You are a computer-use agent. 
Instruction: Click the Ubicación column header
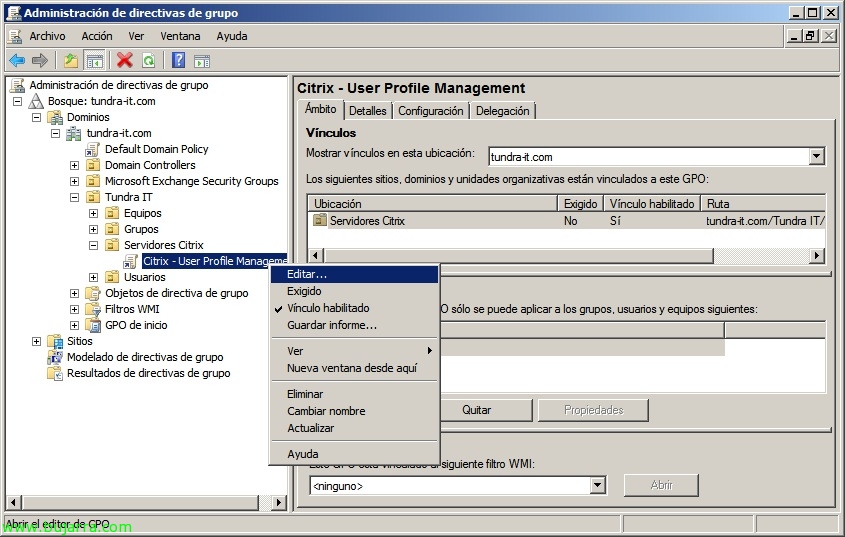coord(433,204)
